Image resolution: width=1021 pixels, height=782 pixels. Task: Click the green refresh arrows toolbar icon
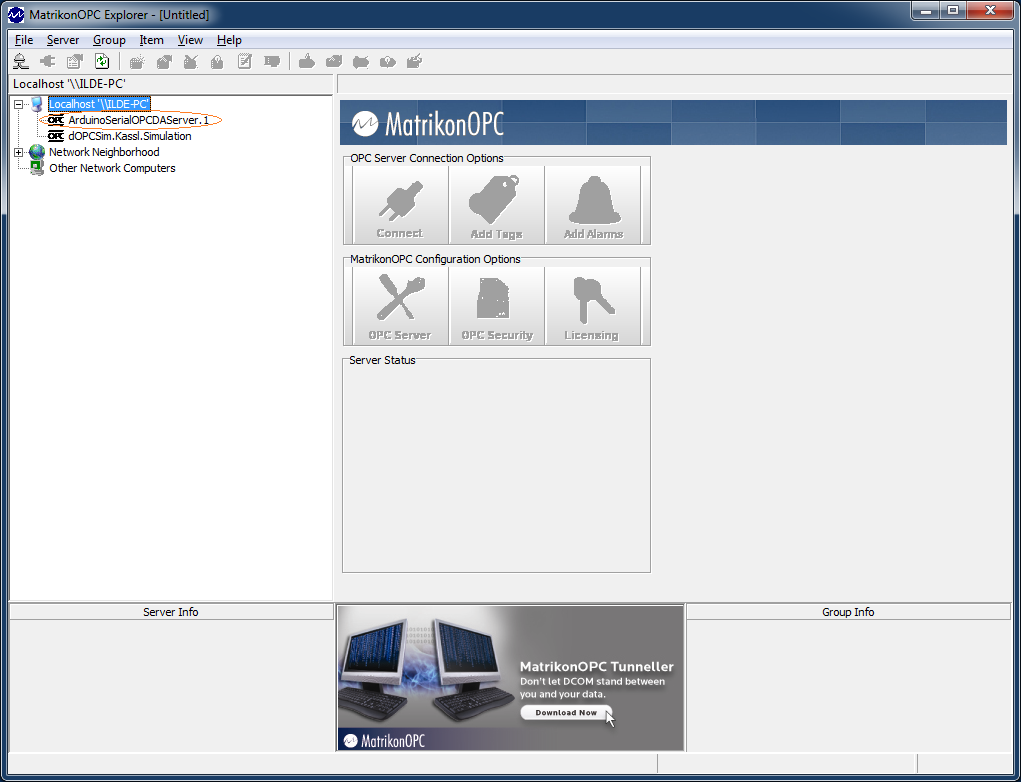click(102, 61)
